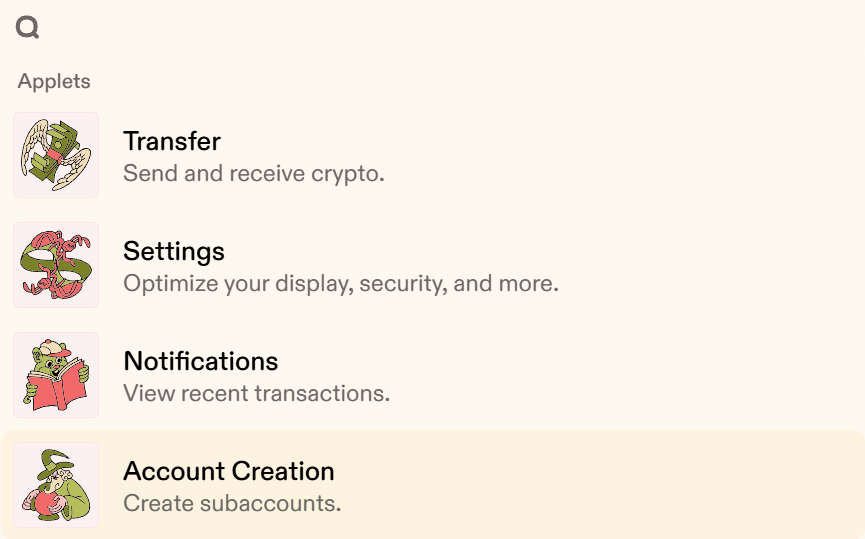Click the search magnifier icon
Image resolution: width=865 pixels, height=539 pixels.
coord(27,26)
